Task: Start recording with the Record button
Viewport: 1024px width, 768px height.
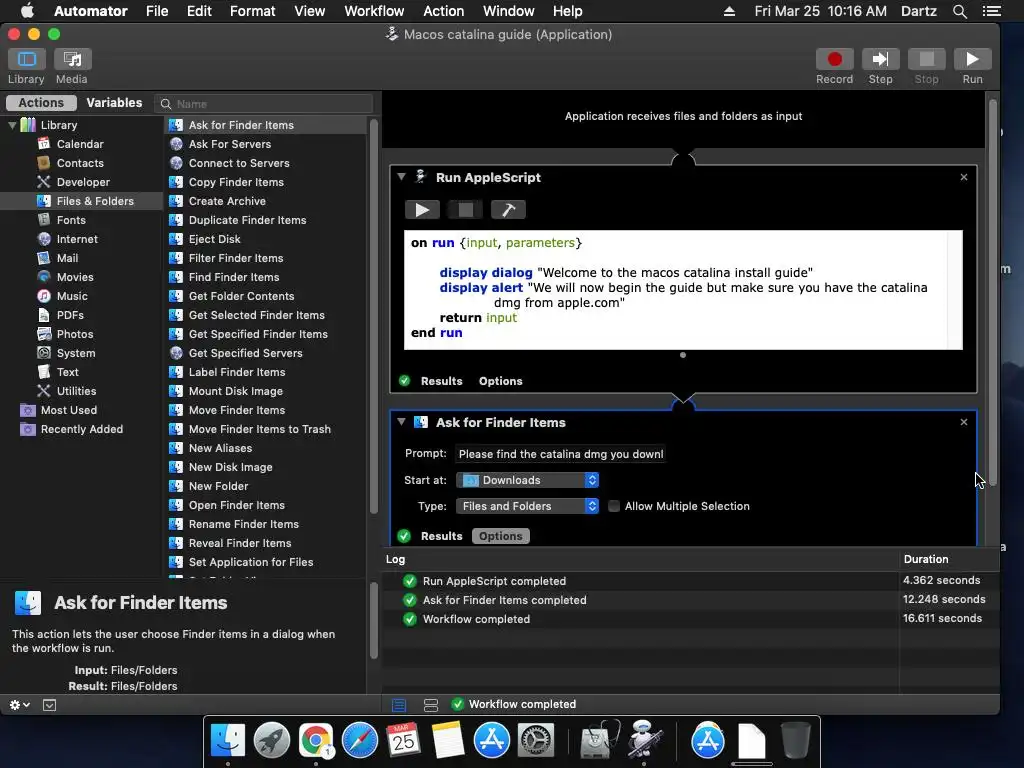Action: tap(834, 59)
